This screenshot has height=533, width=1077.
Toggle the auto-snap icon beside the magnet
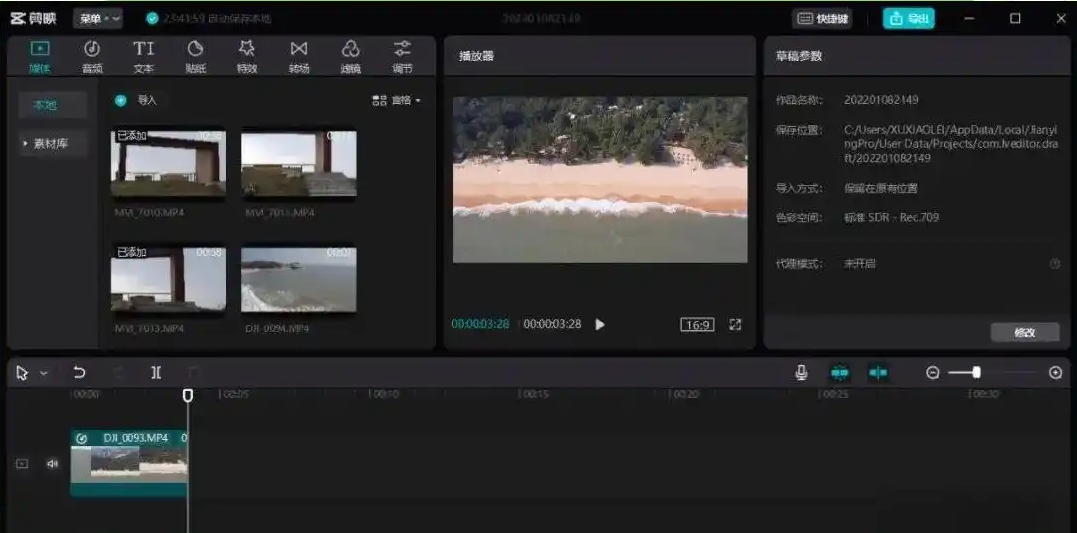(878, 372)
